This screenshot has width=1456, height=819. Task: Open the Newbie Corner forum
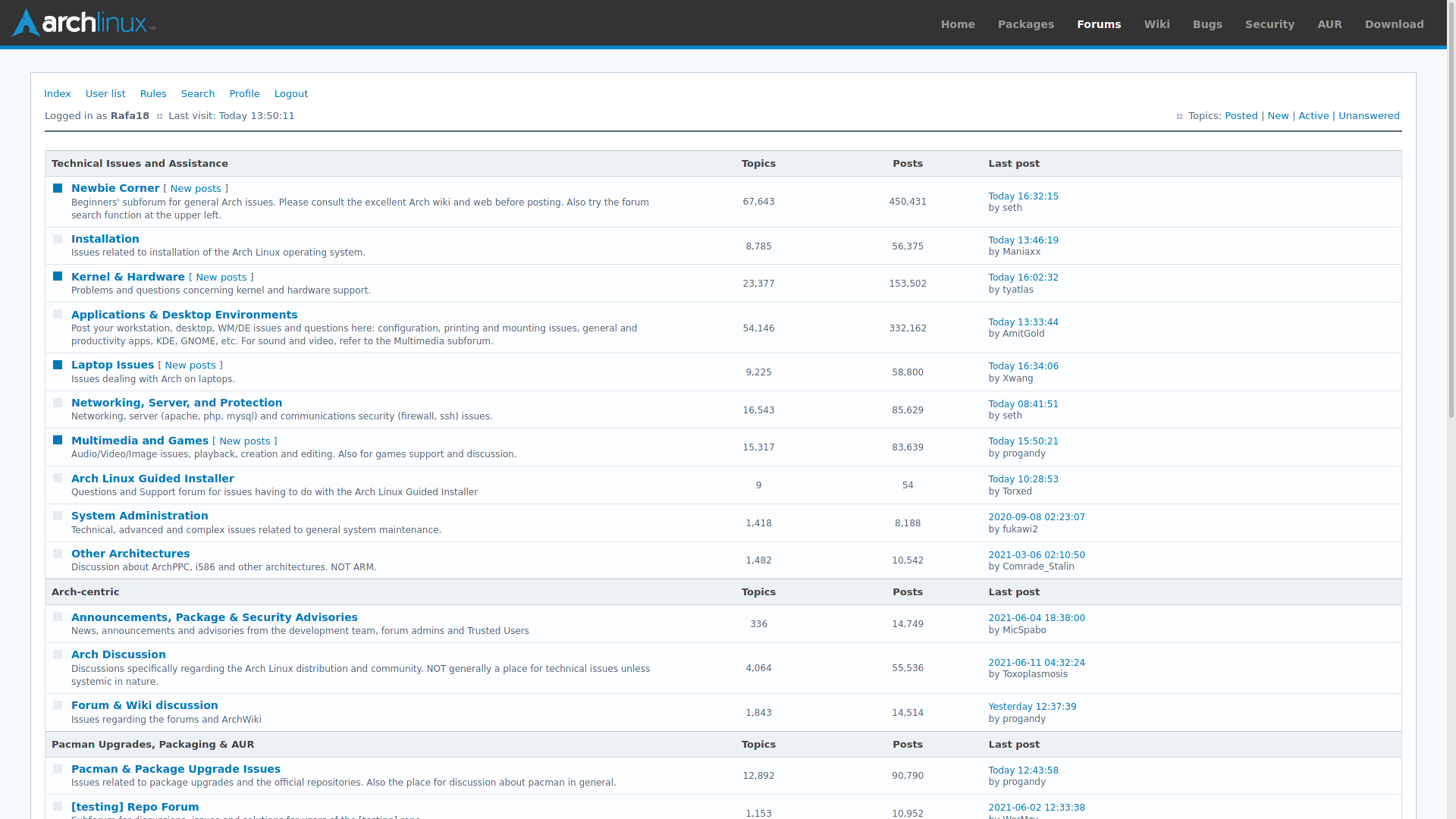coord(115,188)
